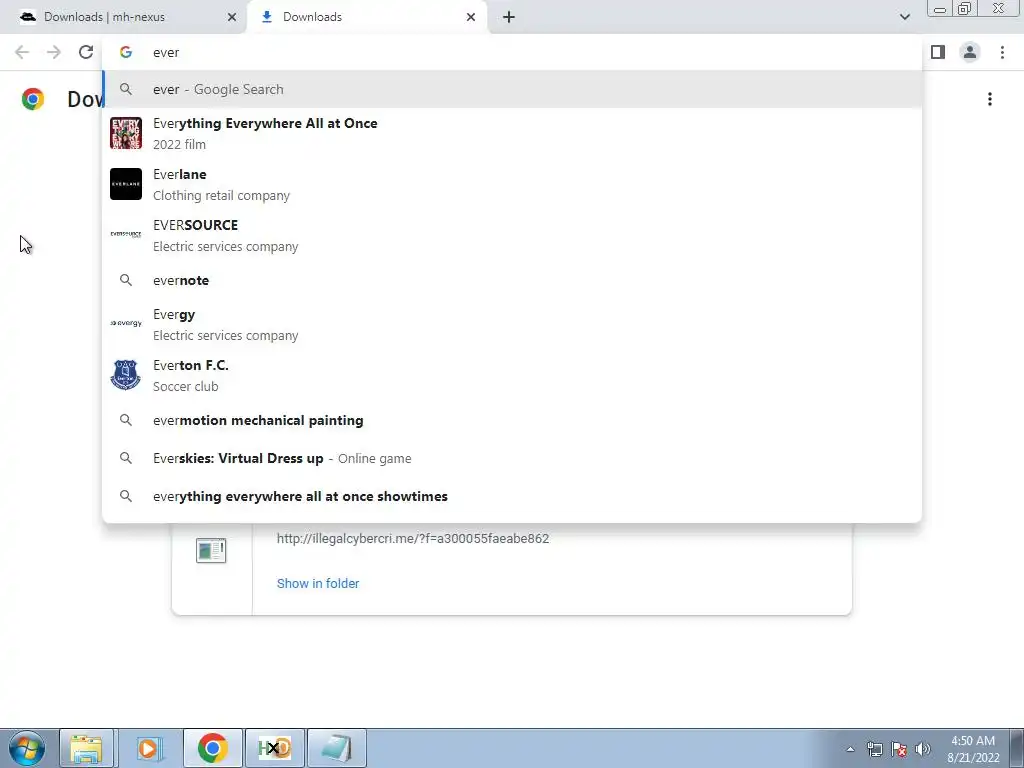Click 'Show in folder' link

click(x=318, y=583)
